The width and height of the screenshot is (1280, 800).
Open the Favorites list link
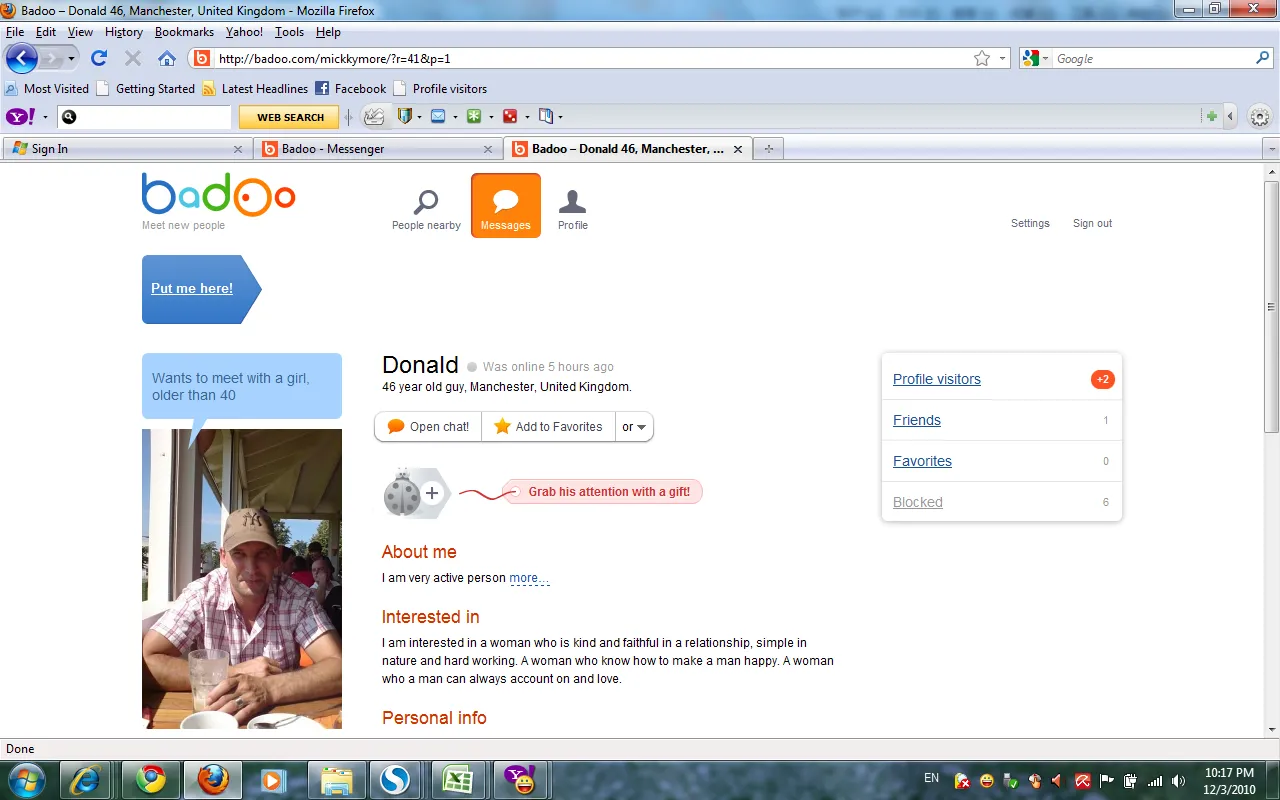[922, 461]
